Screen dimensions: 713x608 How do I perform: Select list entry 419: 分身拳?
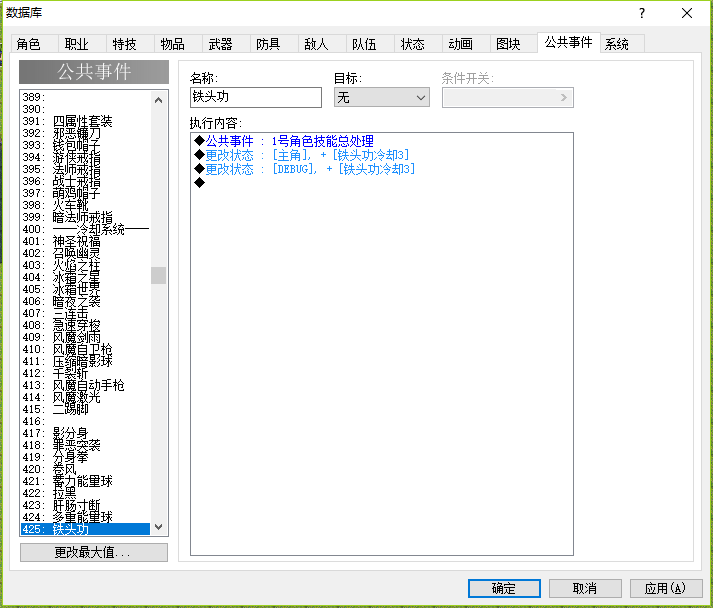pyautogui.click(x=85, y=457)
